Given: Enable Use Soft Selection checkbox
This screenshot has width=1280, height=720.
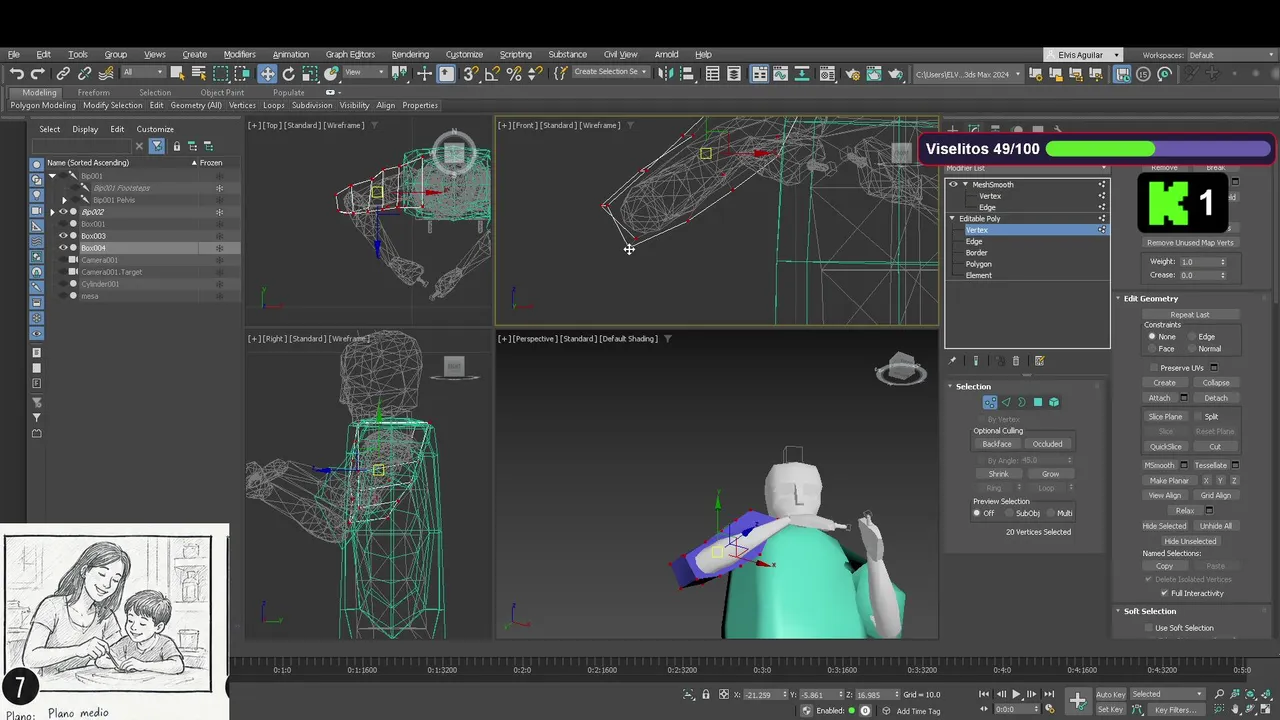Looking at the screenshot, I should click(1149, 628).
